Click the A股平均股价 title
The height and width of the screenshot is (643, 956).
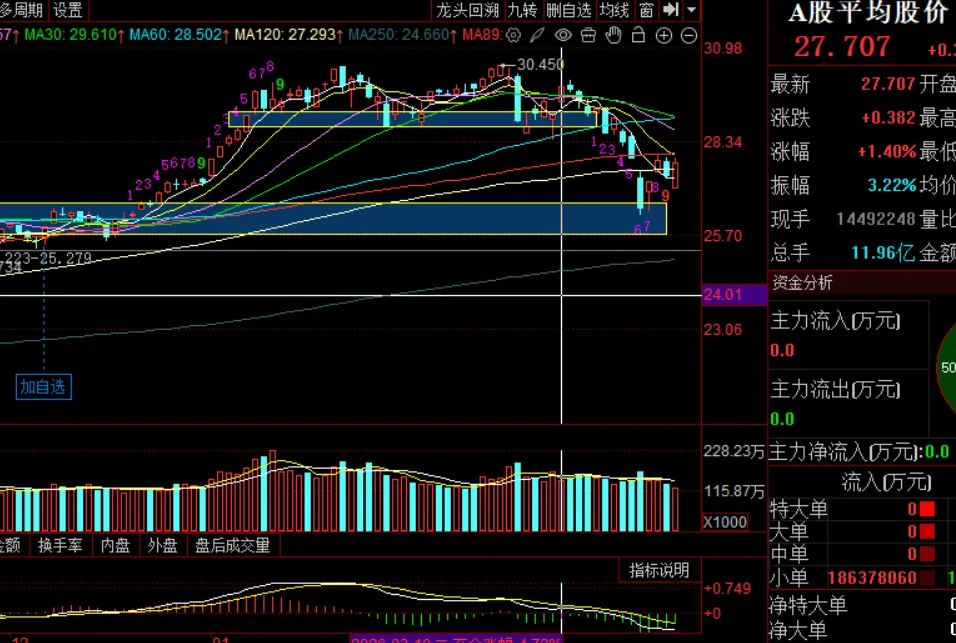point(869,13)
